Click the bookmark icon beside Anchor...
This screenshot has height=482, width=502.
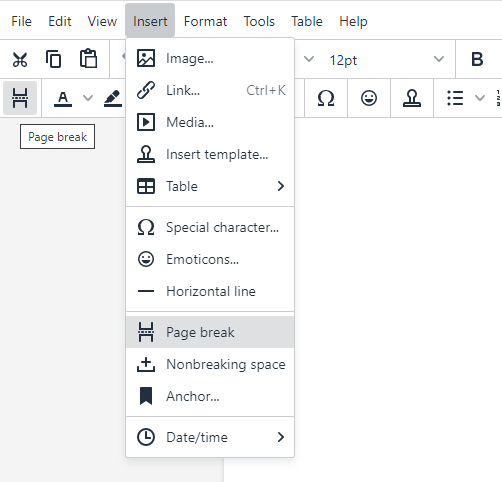coord(146,396)
